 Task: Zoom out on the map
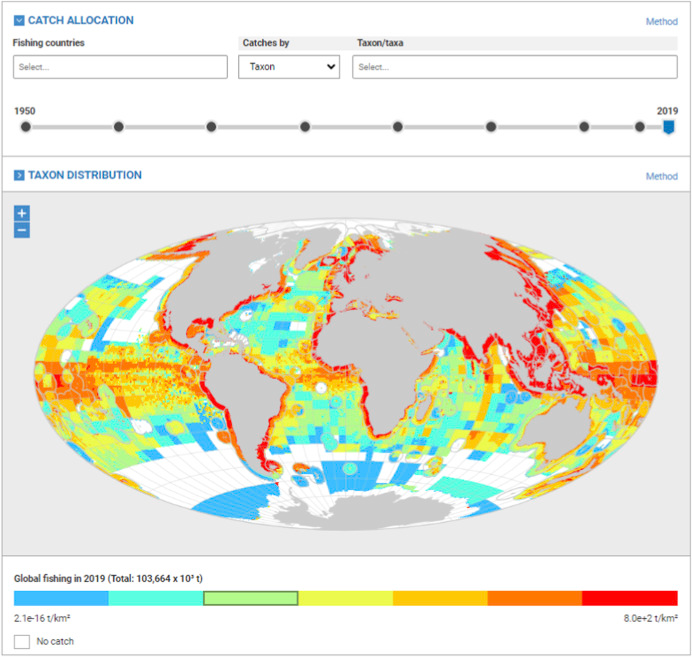22,230
